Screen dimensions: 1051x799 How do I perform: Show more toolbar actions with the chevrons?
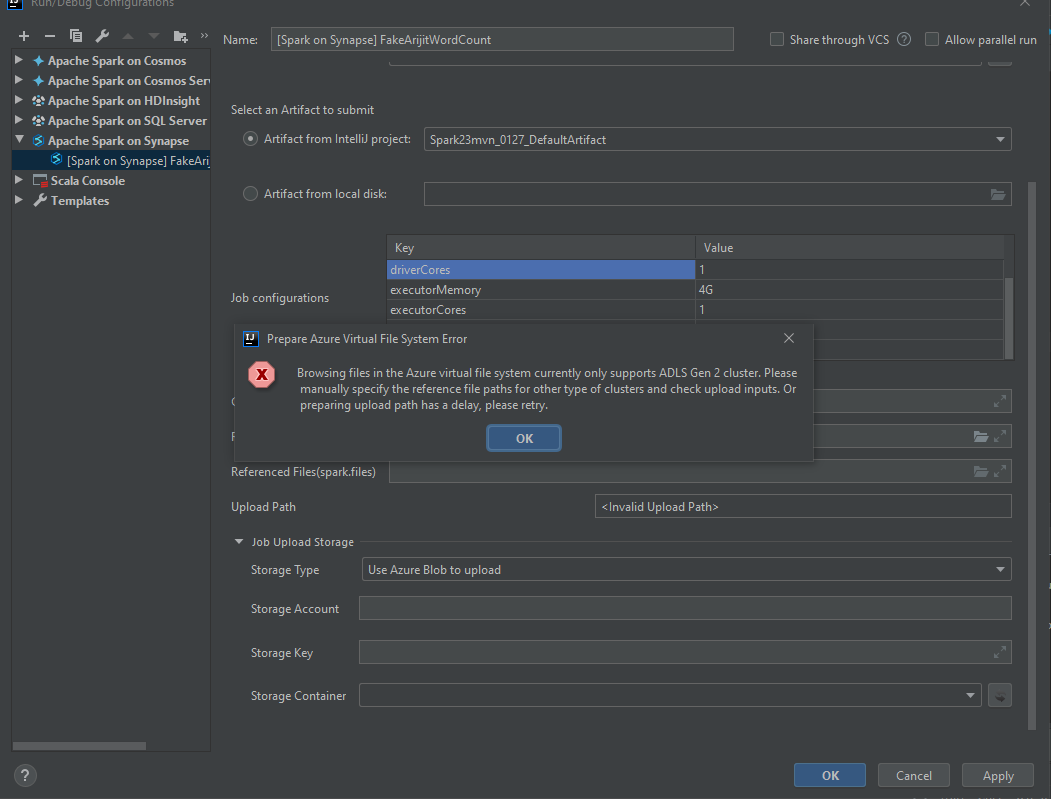tap(204, 36)
